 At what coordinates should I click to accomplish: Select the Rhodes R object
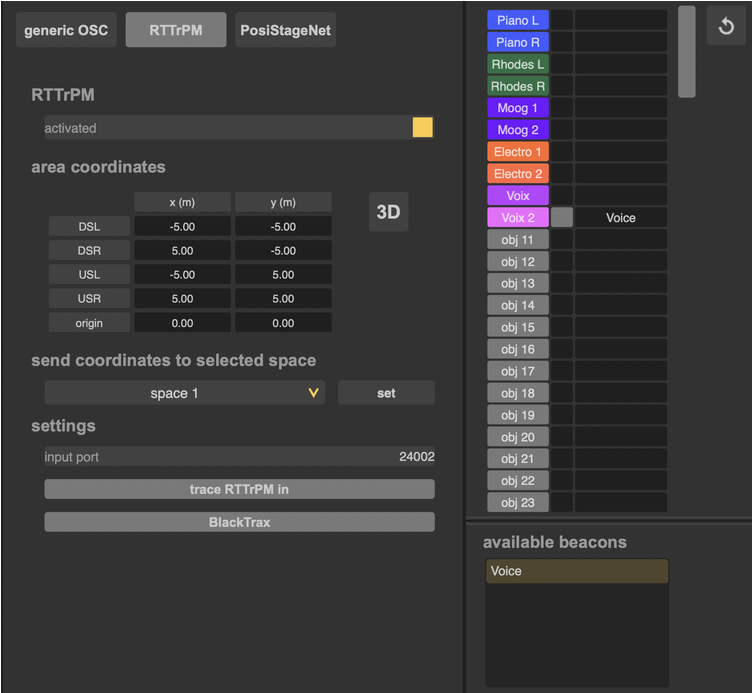(518, 86)
